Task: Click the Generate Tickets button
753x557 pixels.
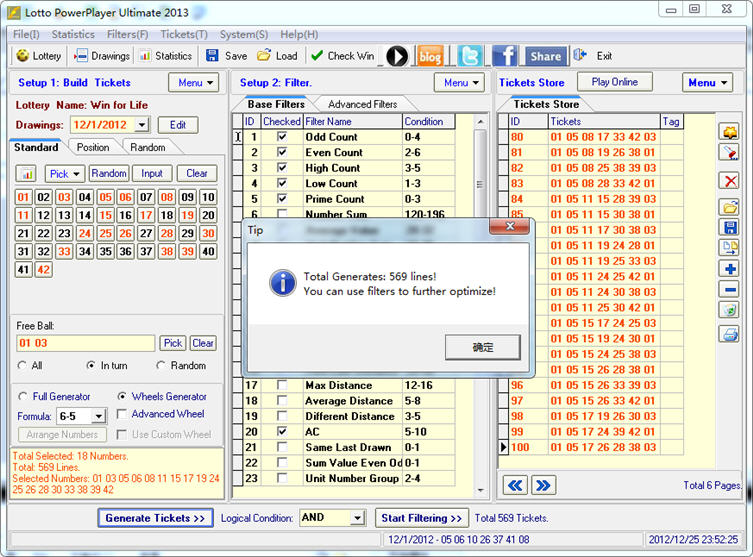Action: [x=156, y=518]
